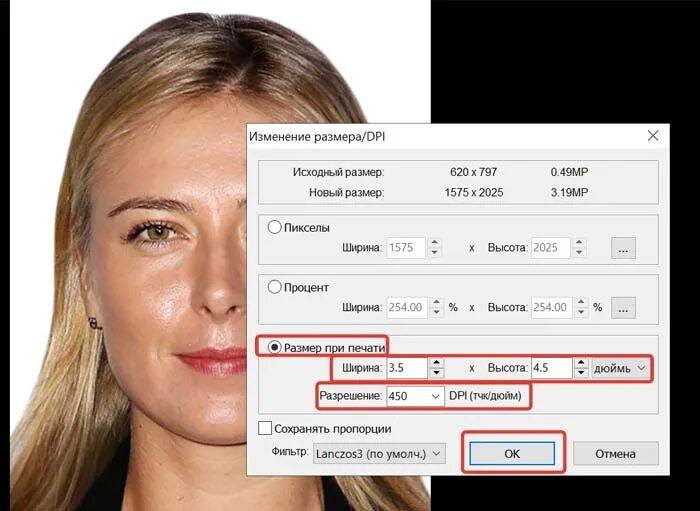The image size is (700, 511).
Task: Select the Размер при печати option
Action: pyautogui.click(x=274, y=347)
